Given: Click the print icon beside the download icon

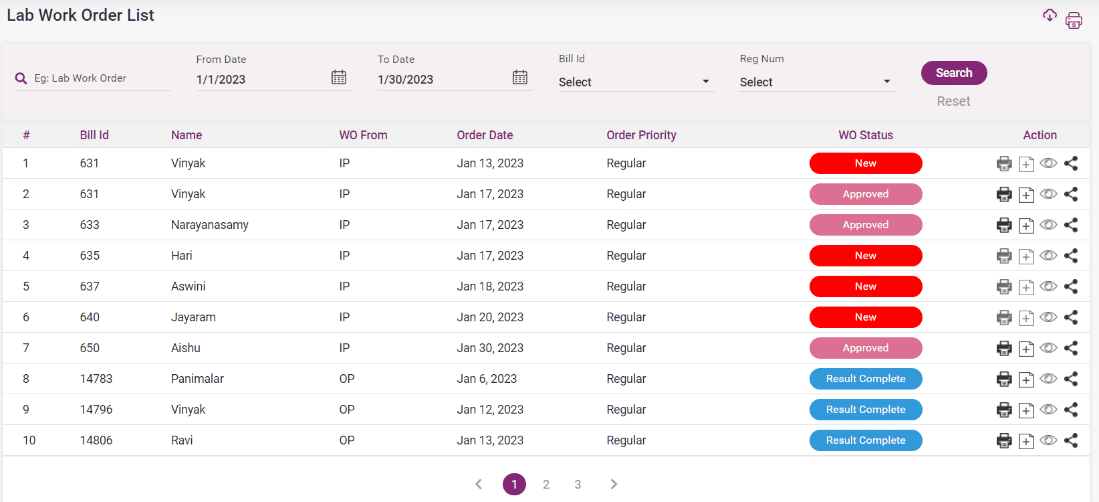Looking at the screenshot, I should coord(1073,20).
